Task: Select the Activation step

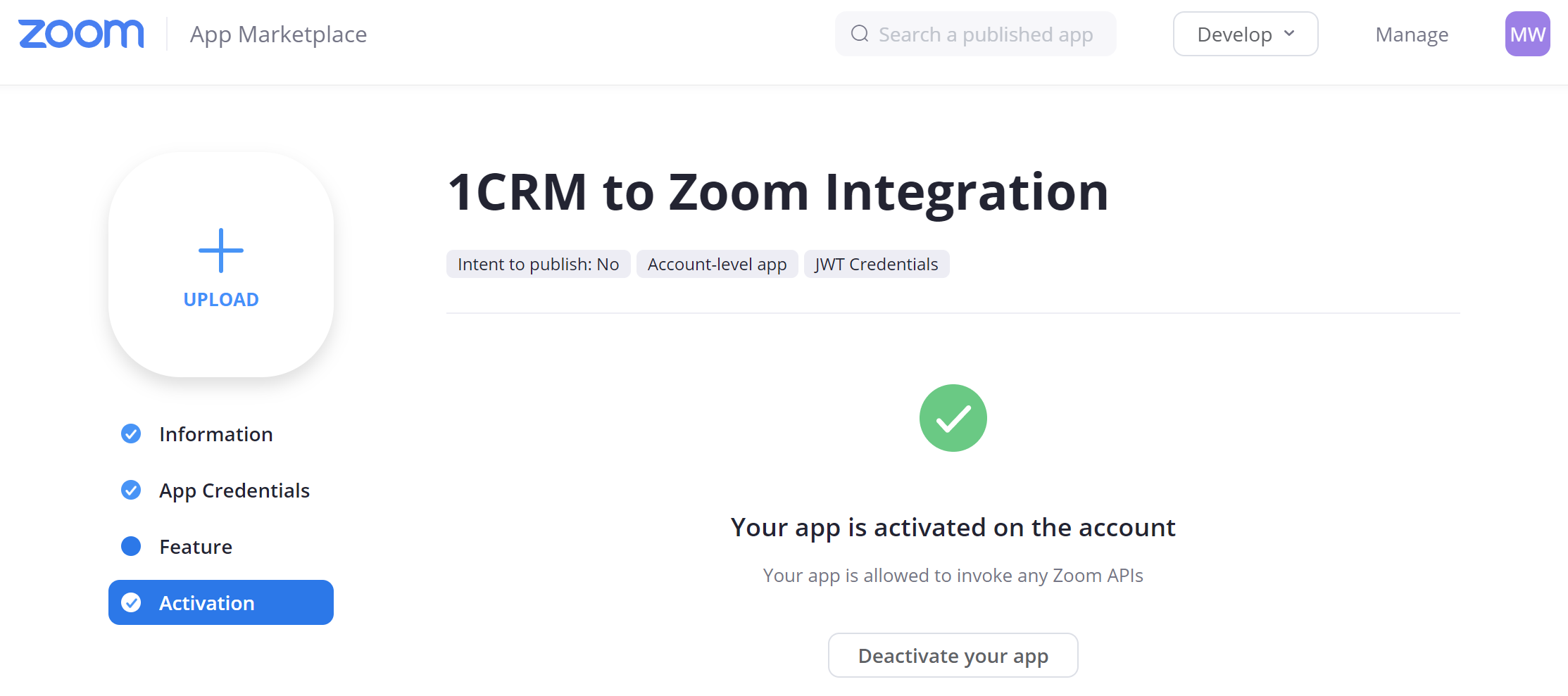Action: click(221, 602)
